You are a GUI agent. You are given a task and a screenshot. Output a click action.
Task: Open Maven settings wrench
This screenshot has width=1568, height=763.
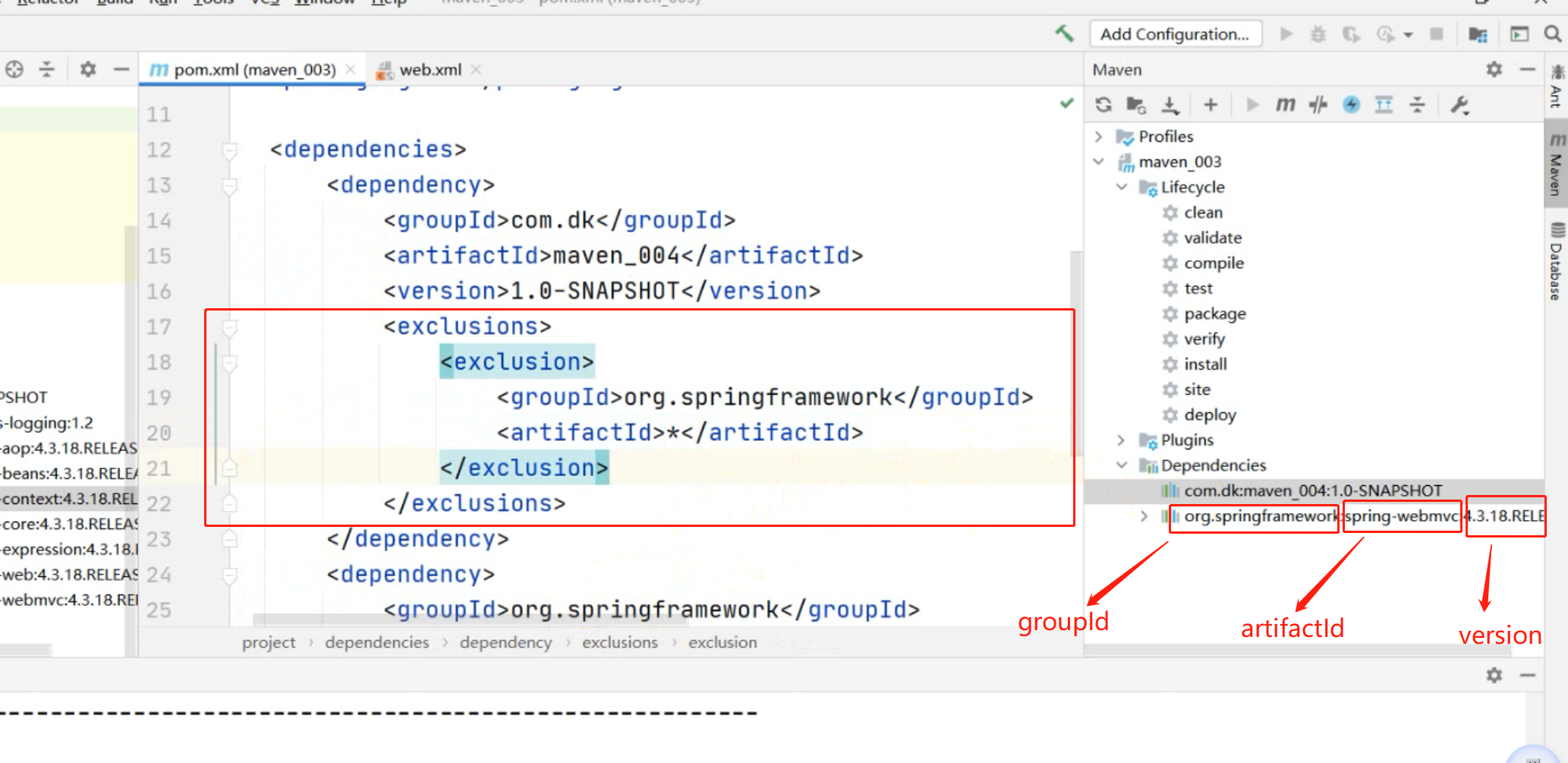point(1459,105)
